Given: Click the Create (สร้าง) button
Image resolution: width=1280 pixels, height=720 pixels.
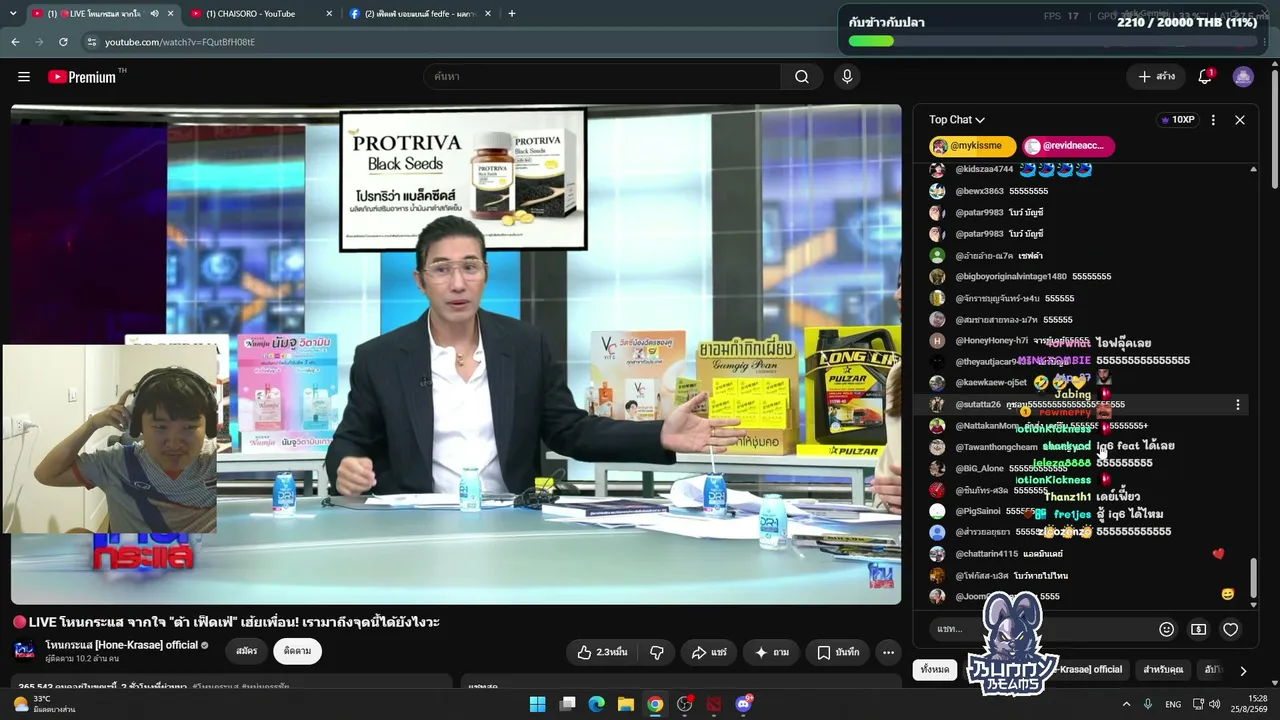Looking at the screenshot, I should click(x=1157, y=77).
